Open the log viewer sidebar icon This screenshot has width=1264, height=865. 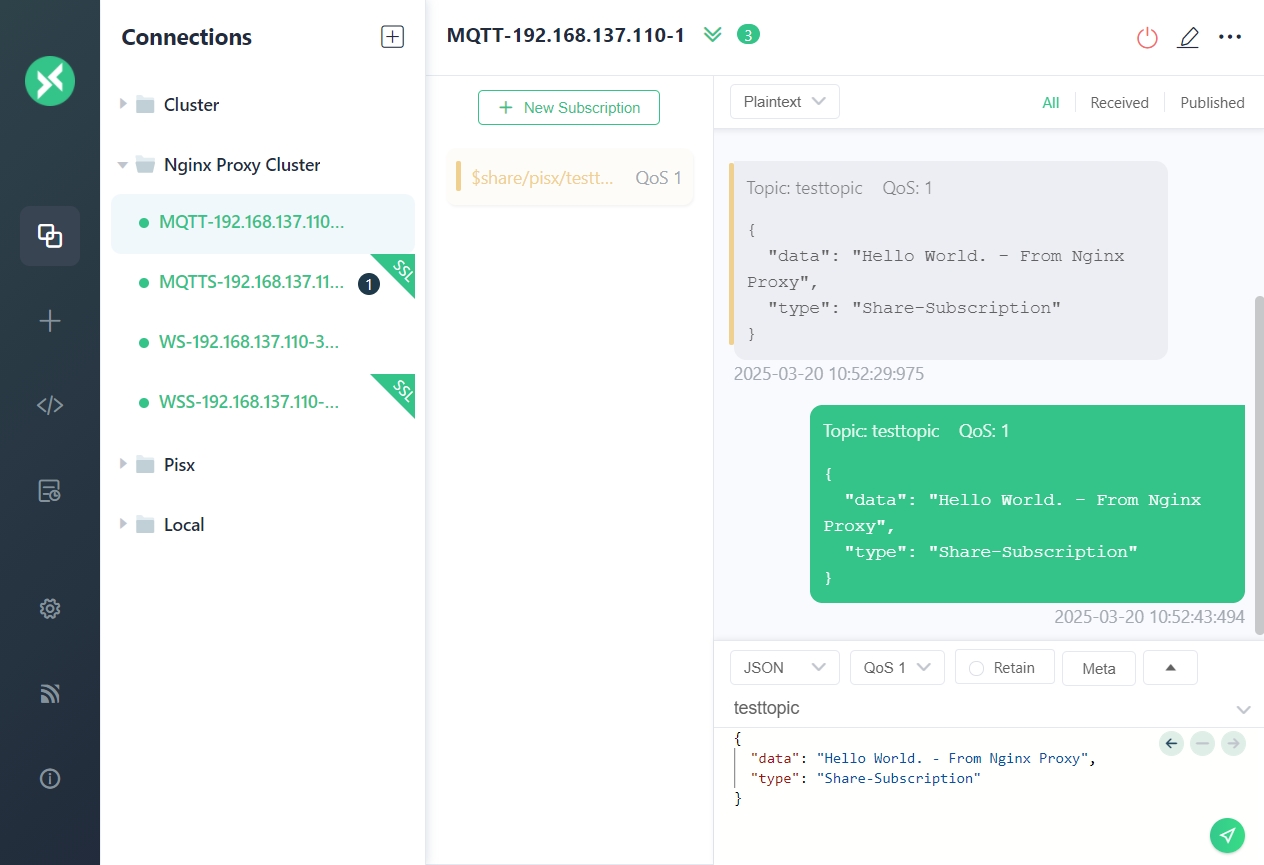click(x=50, y=490)
